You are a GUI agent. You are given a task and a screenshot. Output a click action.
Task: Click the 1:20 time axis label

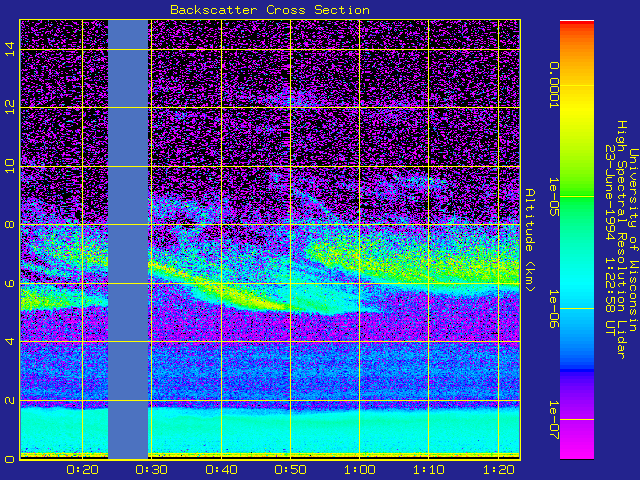tap(498, 470)
